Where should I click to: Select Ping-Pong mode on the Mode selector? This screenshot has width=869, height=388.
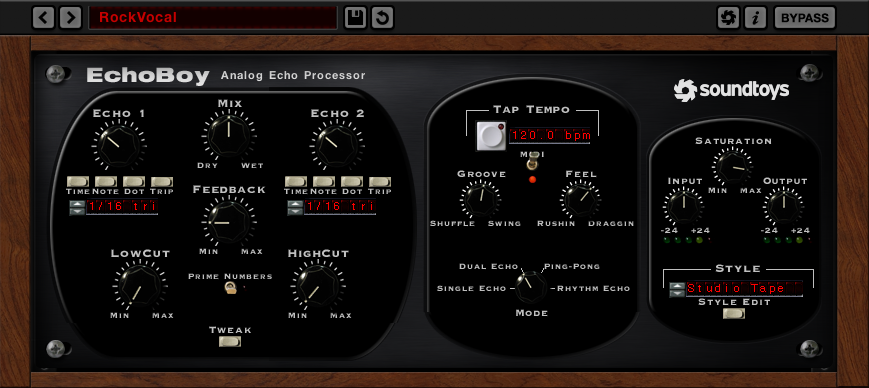[x=572, y=266]
